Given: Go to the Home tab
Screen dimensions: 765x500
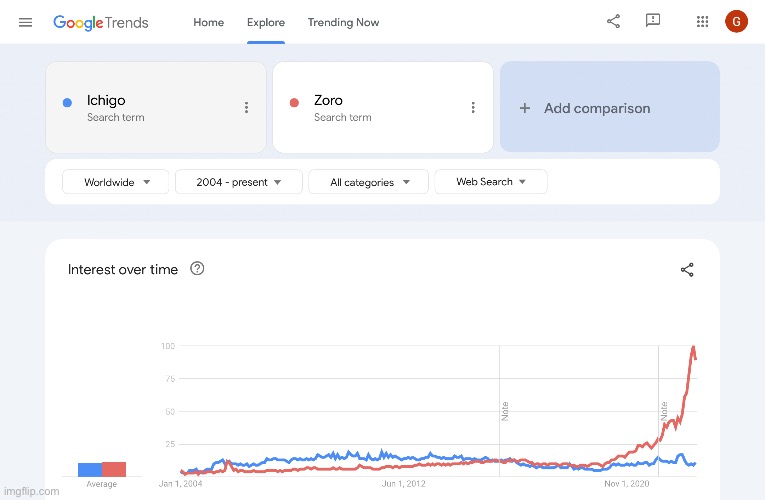Looking at the screenshot, I should (208, 22).
